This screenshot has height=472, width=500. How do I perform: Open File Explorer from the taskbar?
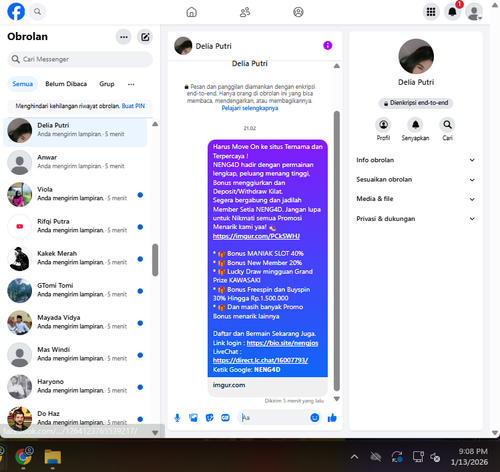tap(53, 456)
